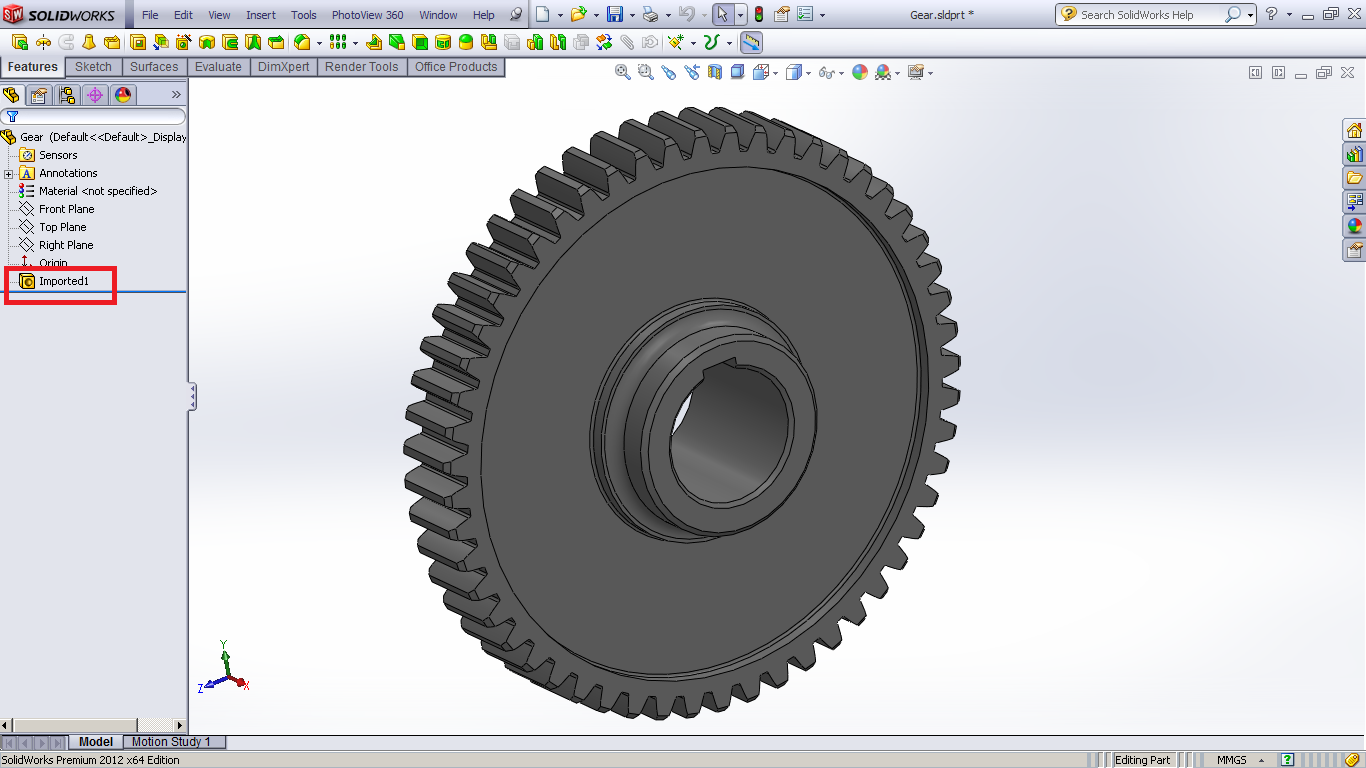
Task: Click the New document icon
Action: click(x=542, y=15)
